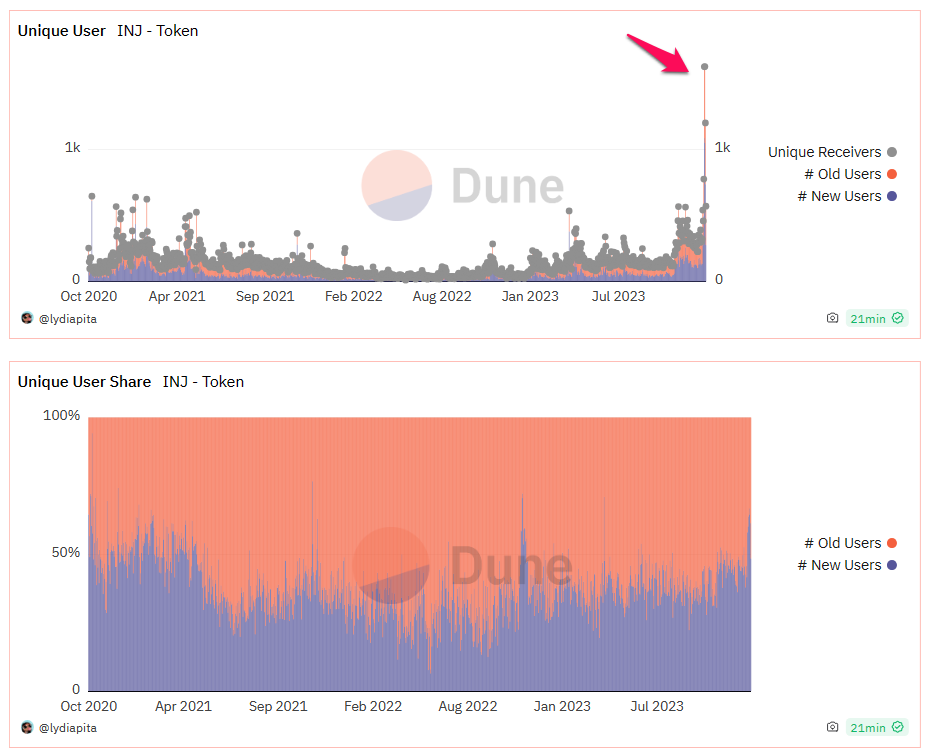Click the green verified check icon on top chart
Image resolution: width=933 pixels, height=754 pixels.
[898, 318]
